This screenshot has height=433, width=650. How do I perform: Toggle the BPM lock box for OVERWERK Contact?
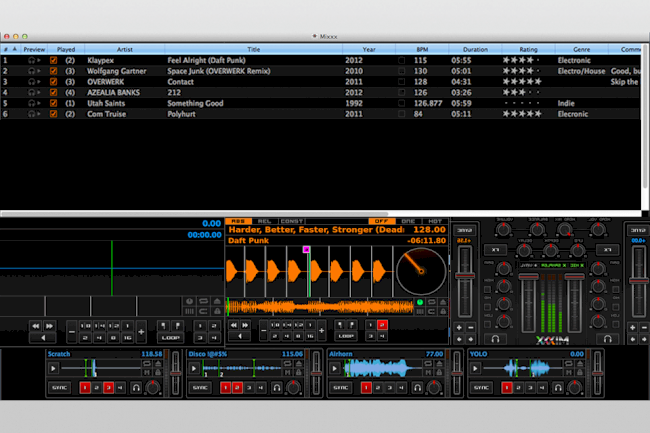(401, 82)
